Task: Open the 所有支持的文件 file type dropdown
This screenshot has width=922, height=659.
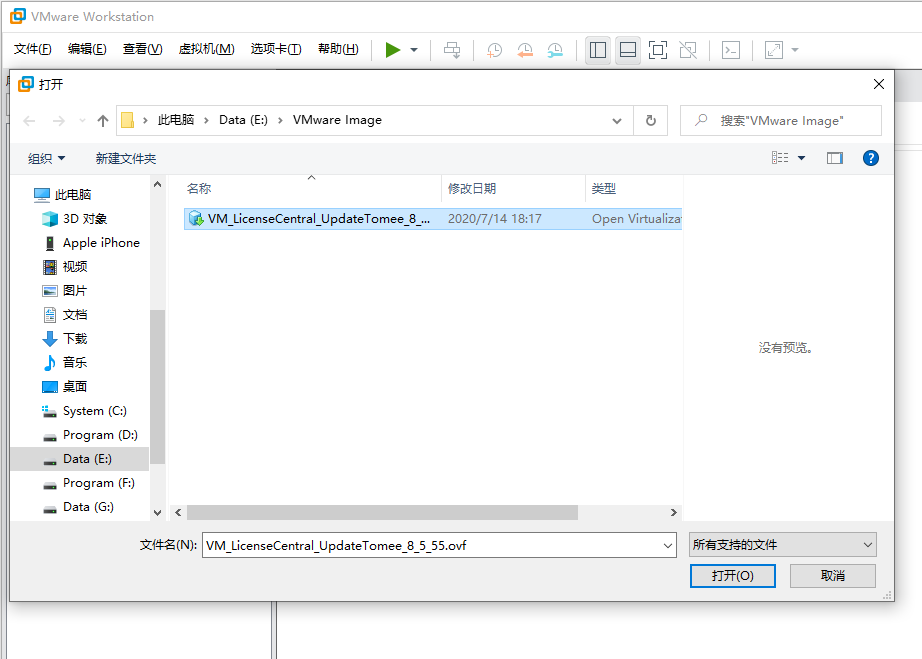Action: 782,545
